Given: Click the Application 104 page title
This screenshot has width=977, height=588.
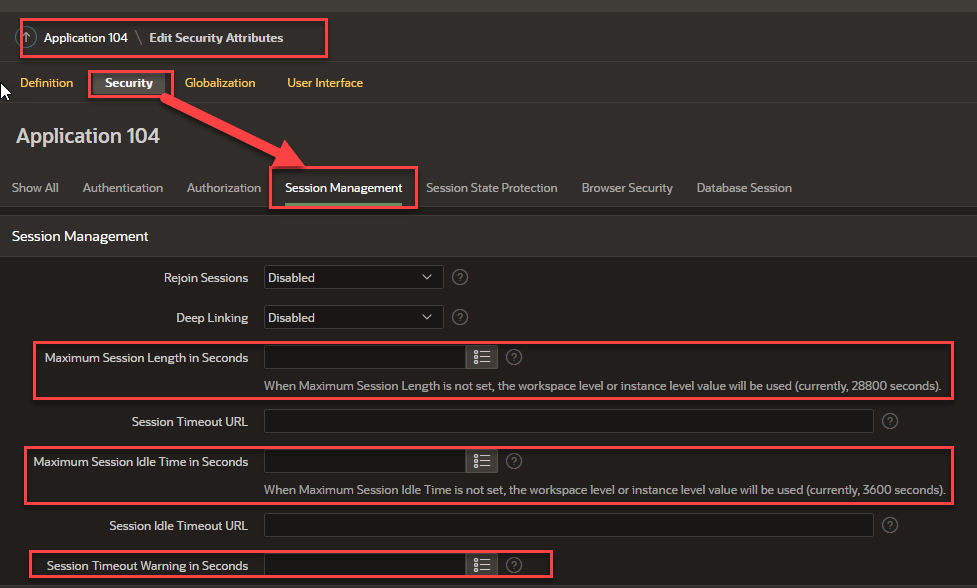Looking at the screenshot, I should (88, 136).
